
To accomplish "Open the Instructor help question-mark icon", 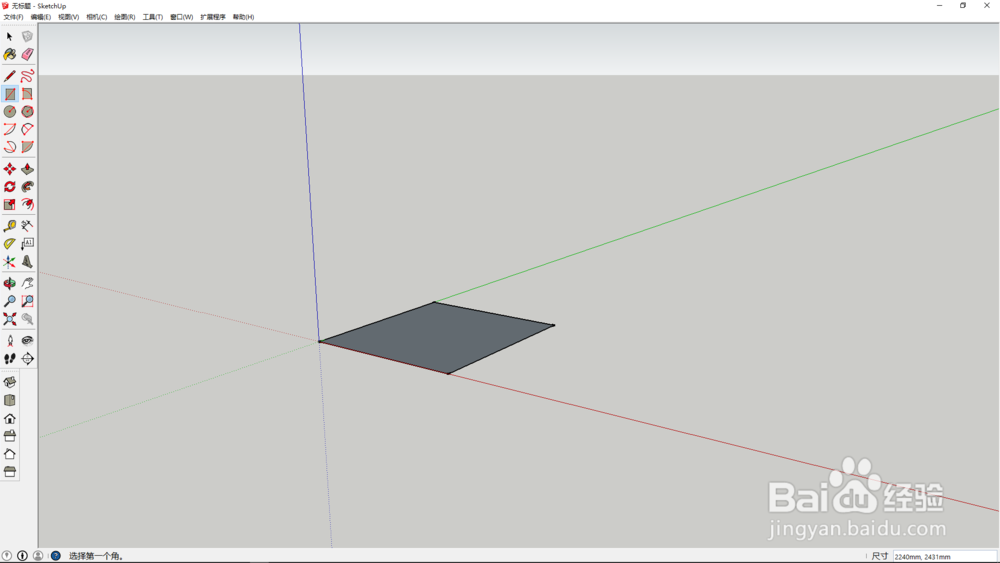I will pos(55,556).
